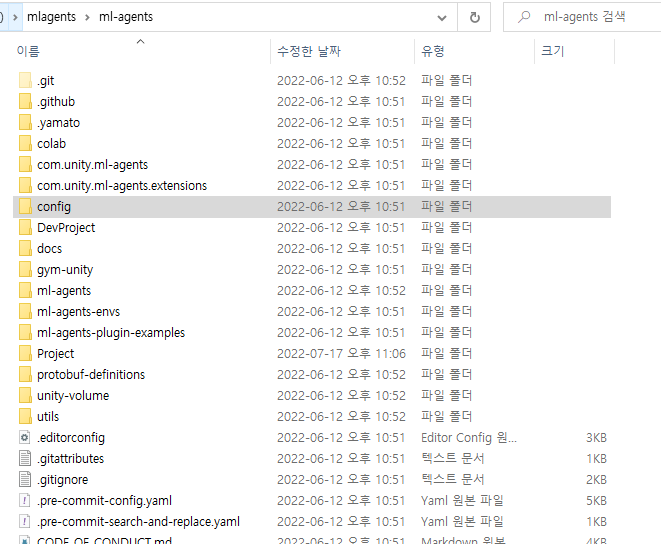Click the Editor Config 원... type cell
This screenshot has height=544, width=661.
pyautogui.click(x=469, y=438)
